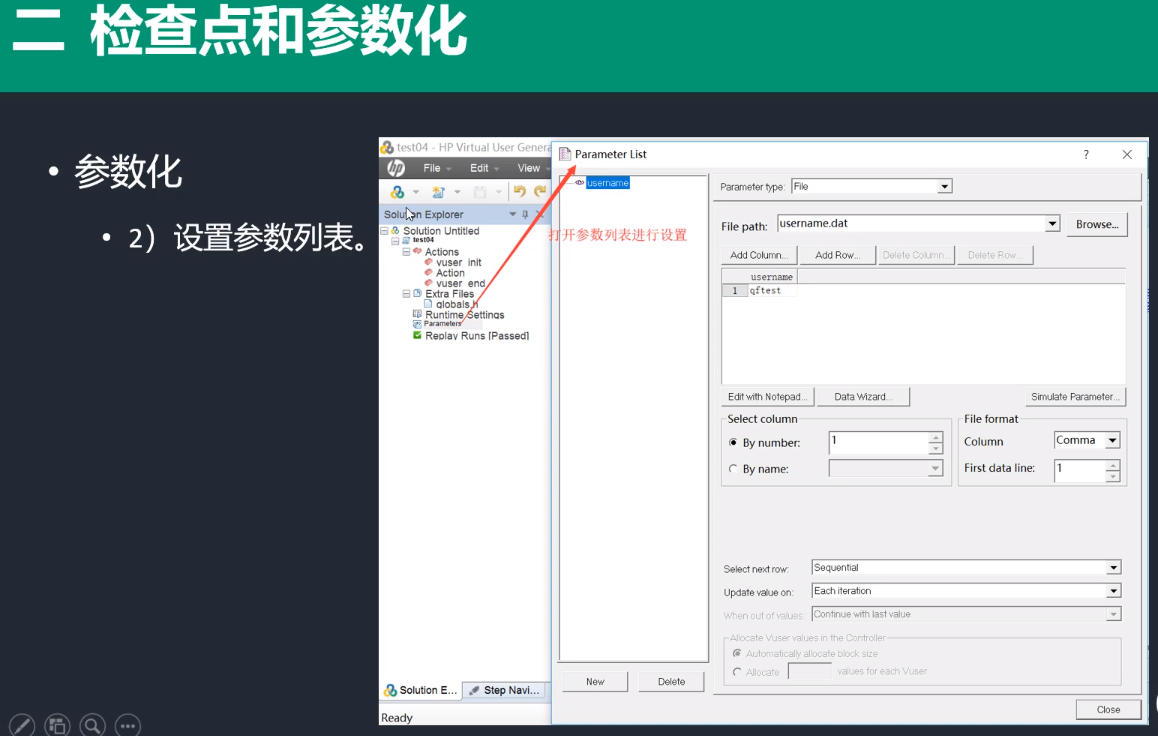This screenshot has width=1158, height=736.
Task: Click the New Script and Solution toolbar icon
Action: 397,192
